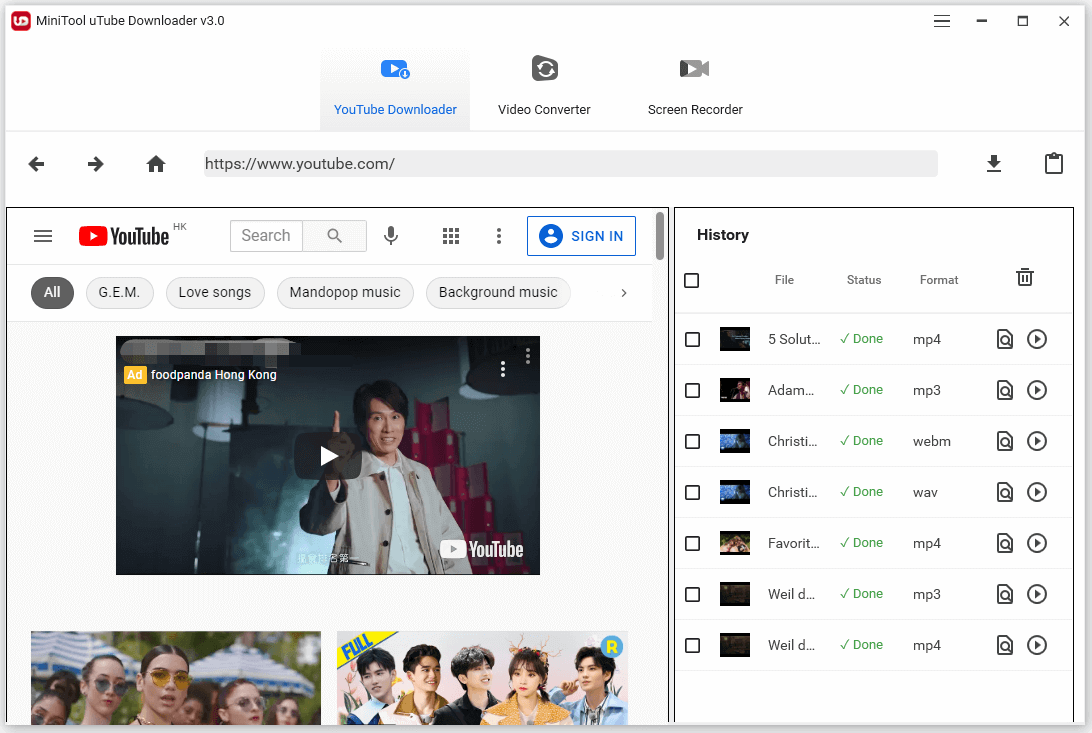
Task: Select the checkbox beside the 5 Solut mp4
Action: [x=692, y=339]
